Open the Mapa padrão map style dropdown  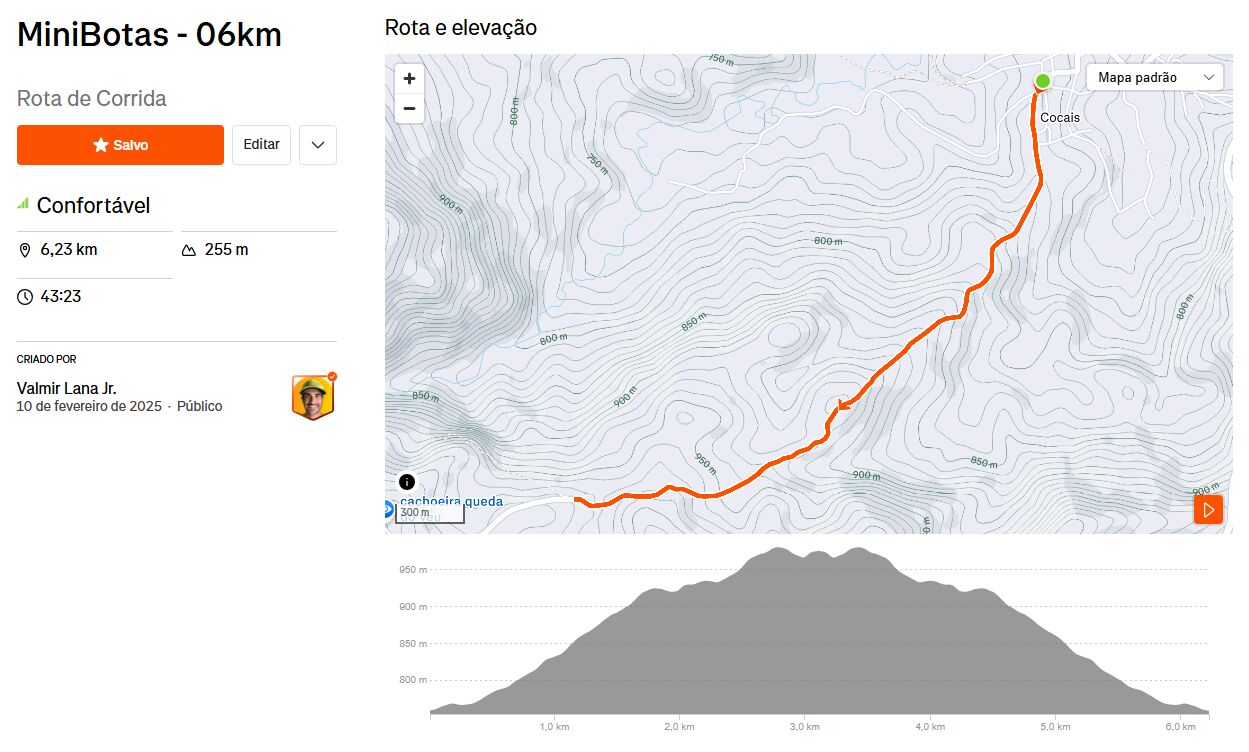[1154, 77]
